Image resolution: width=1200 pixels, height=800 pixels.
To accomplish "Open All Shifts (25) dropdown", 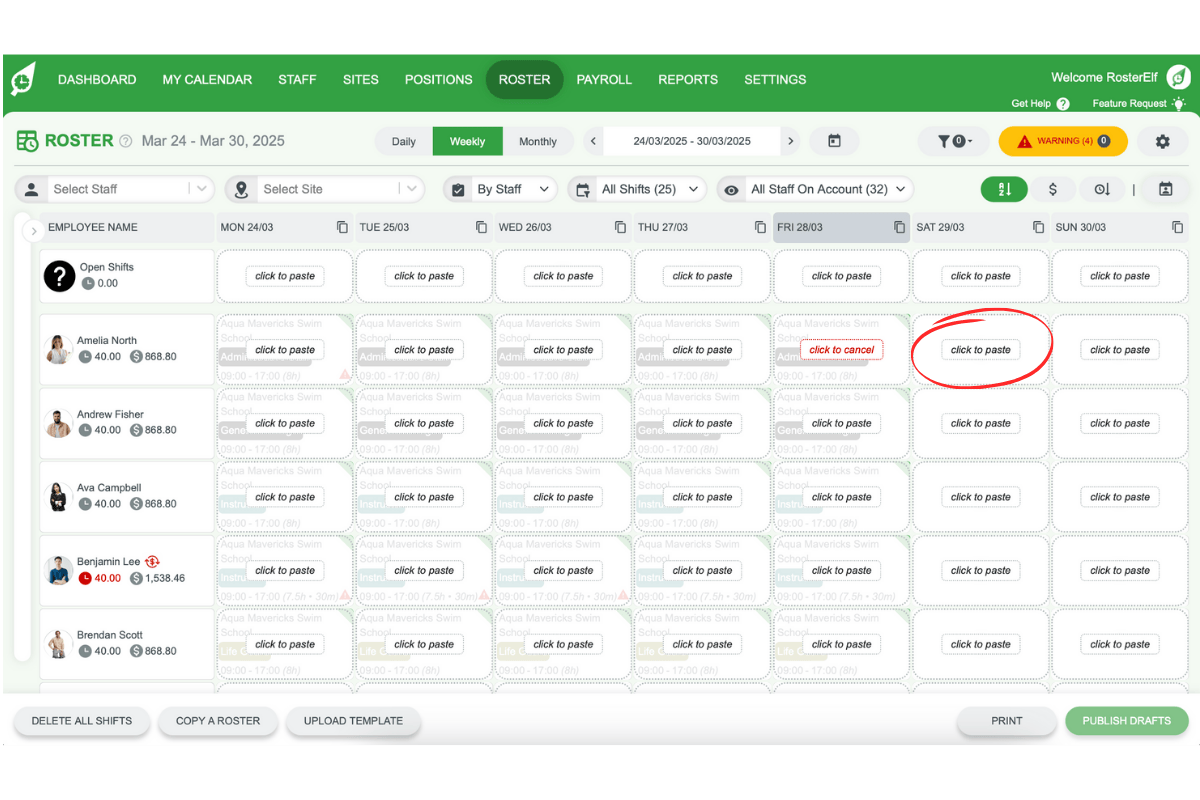I will pos(638,189).
